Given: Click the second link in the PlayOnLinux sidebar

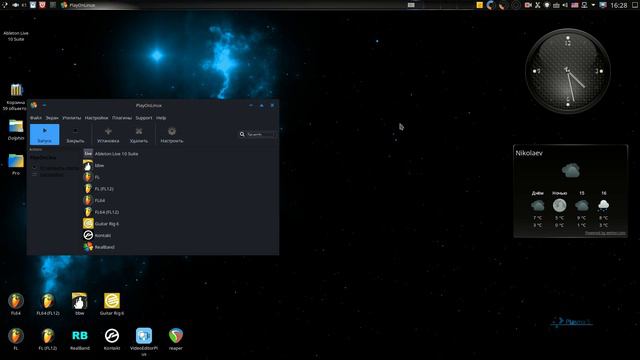Looking at the screenshot, I should coord(51,174).
